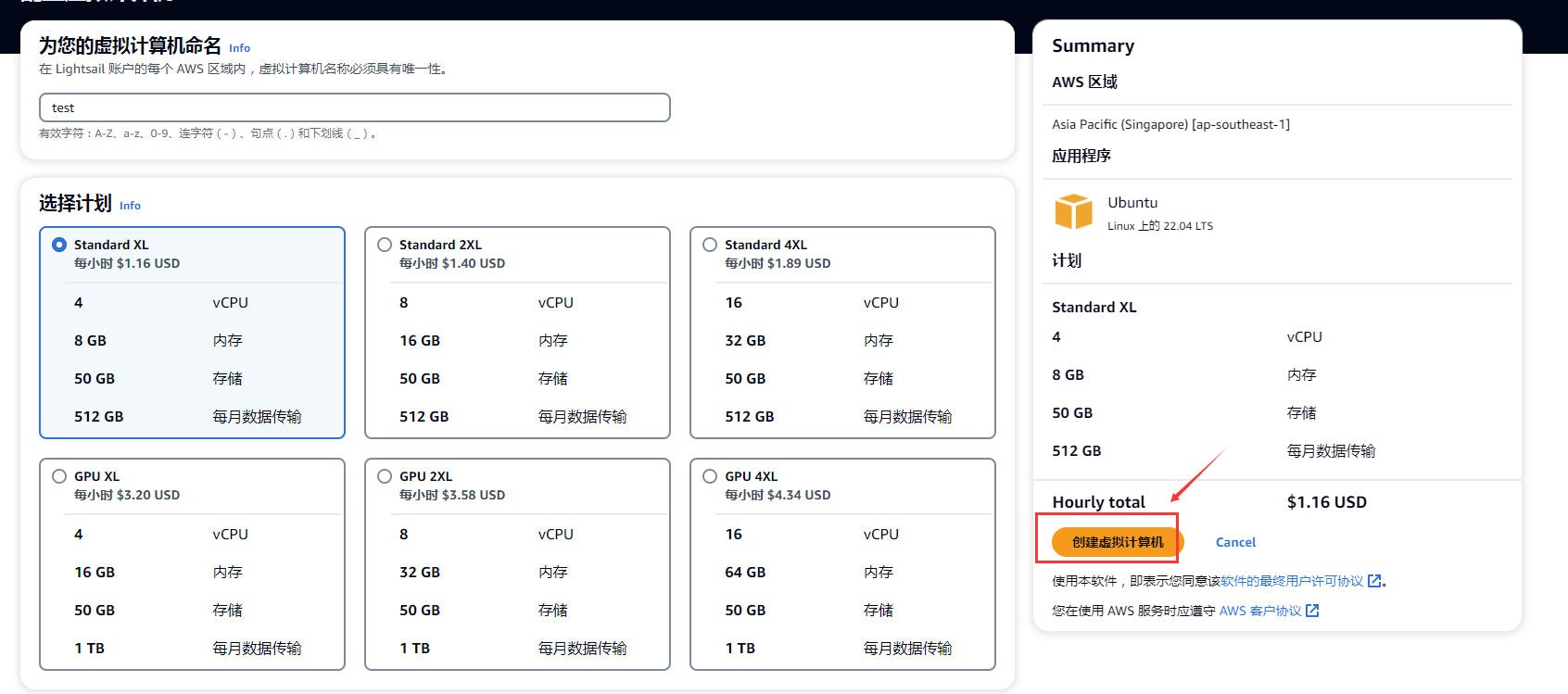Select the Standard 2XL plan radio button
Screen dimensions: 1568x694
385,245
